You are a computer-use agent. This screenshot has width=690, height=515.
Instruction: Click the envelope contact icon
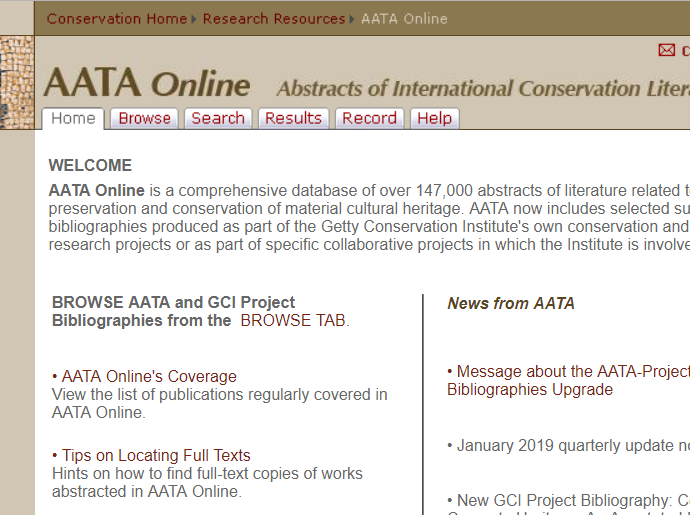[667, 50]
